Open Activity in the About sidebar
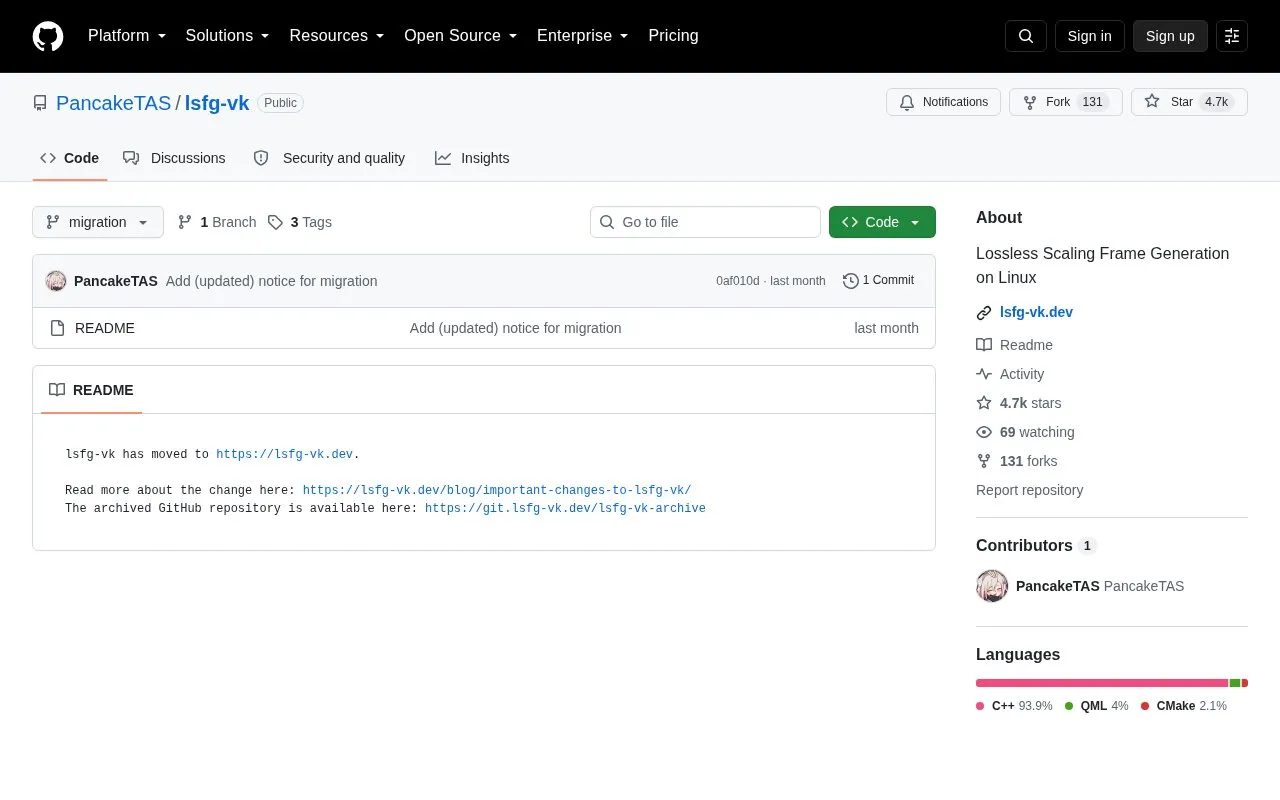This screenshot has height=800, width=1280. (1010, 374)
